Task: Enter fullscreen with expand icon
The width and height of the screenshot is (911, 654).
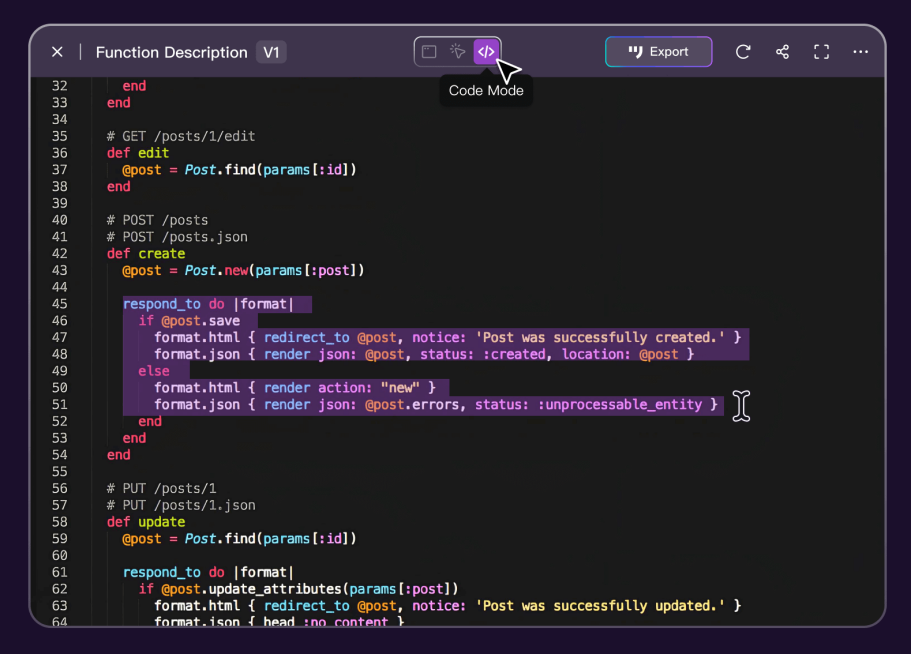Action: click(x=821, y=52)
